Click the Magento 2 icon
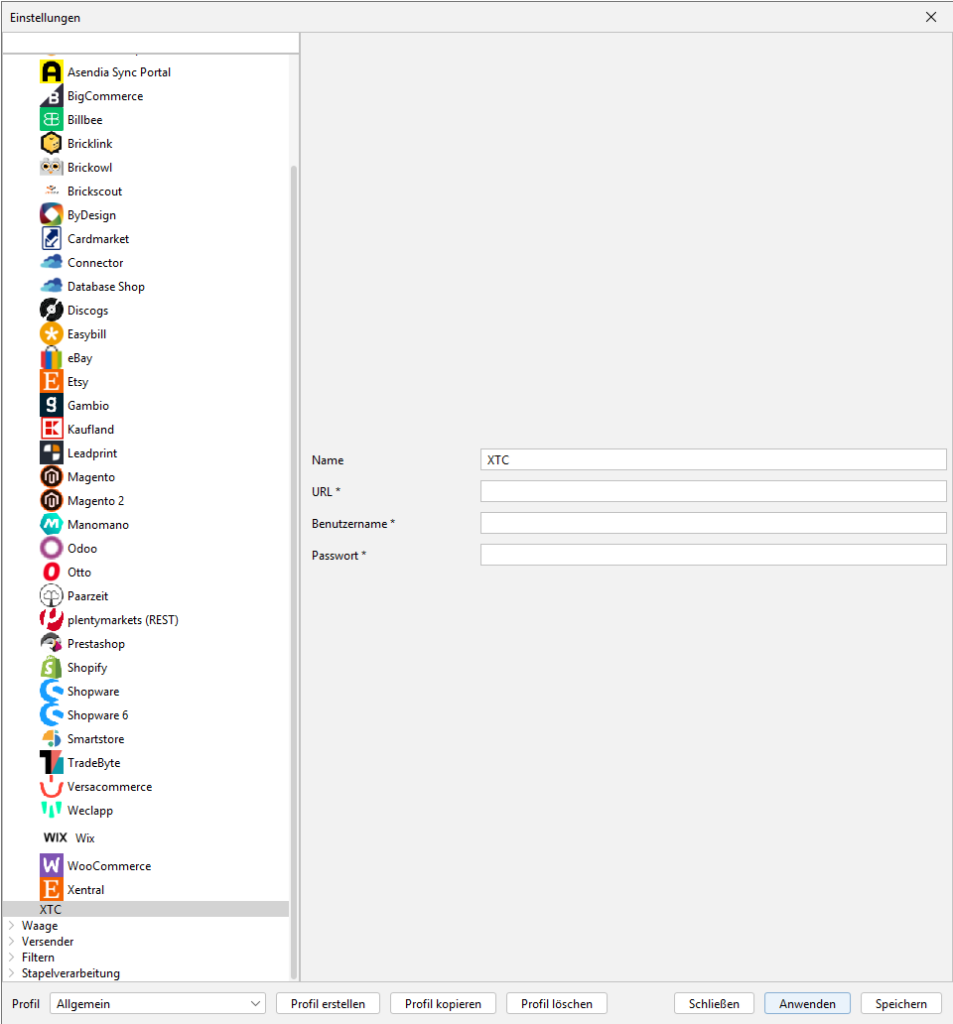Image resolution: width=953 pixels, height=1024 pixels. click(51, 501)
